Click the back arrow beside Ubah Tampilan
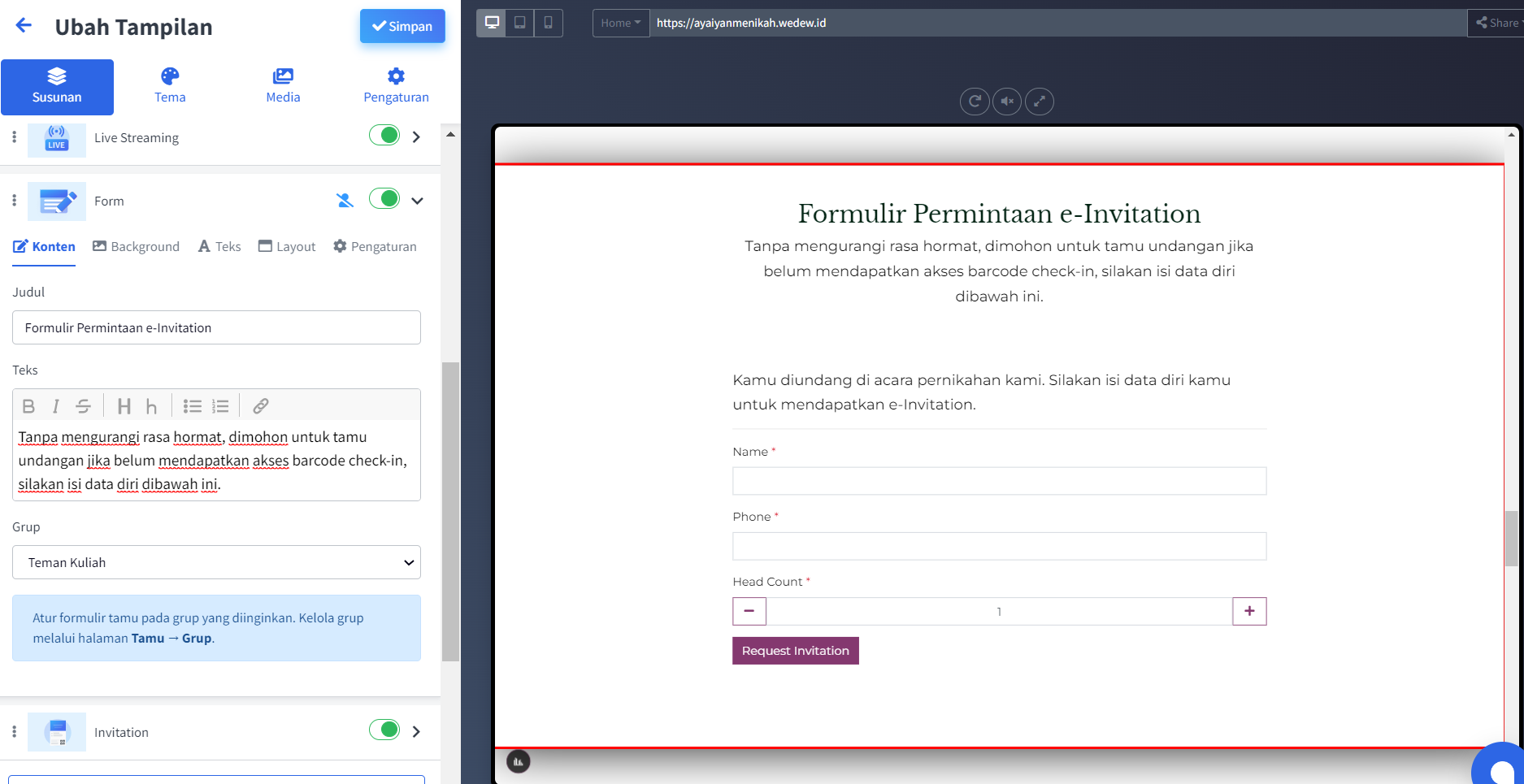 click(24, 26)
